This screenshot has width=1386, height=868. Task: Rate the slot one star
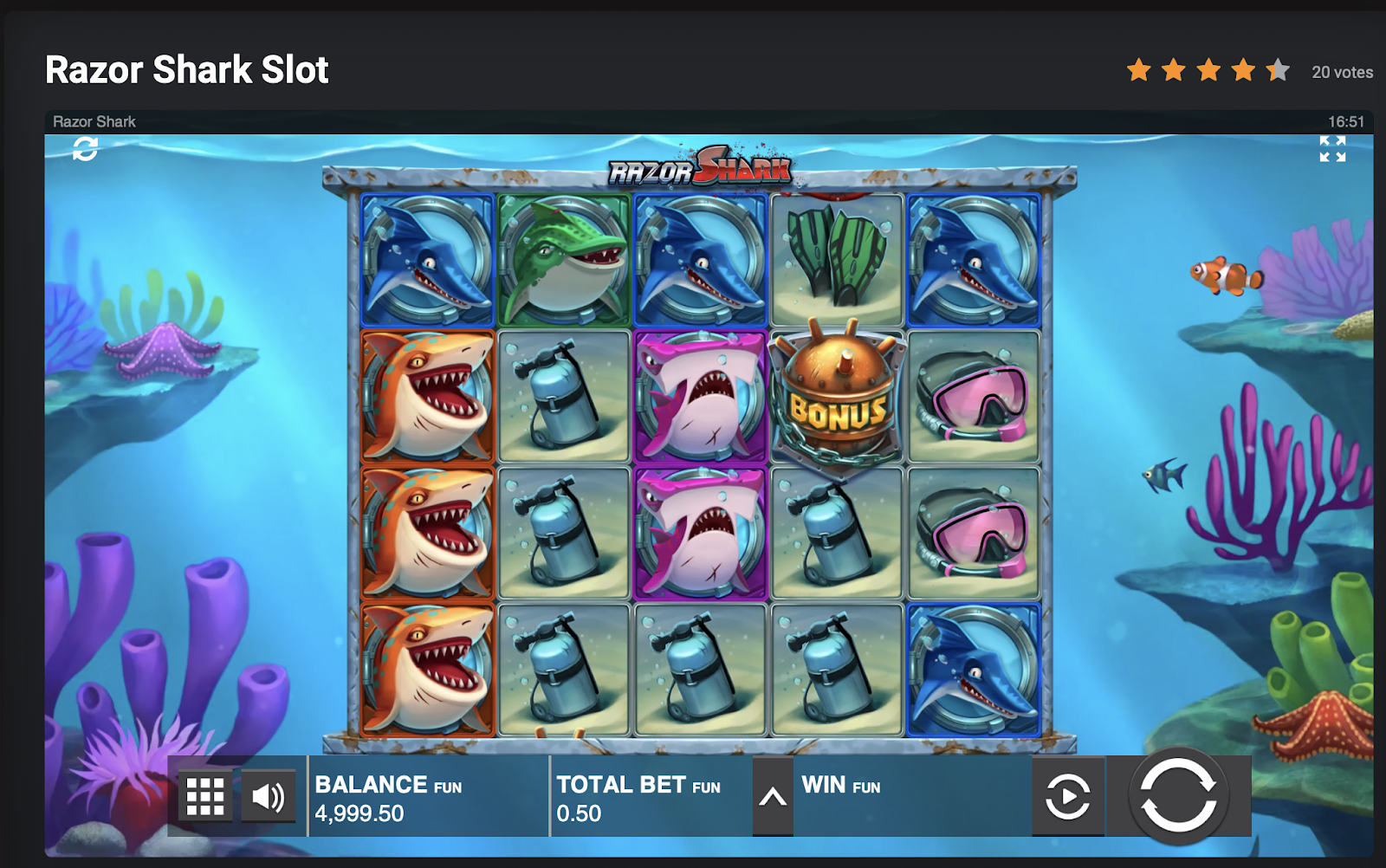1139,70
